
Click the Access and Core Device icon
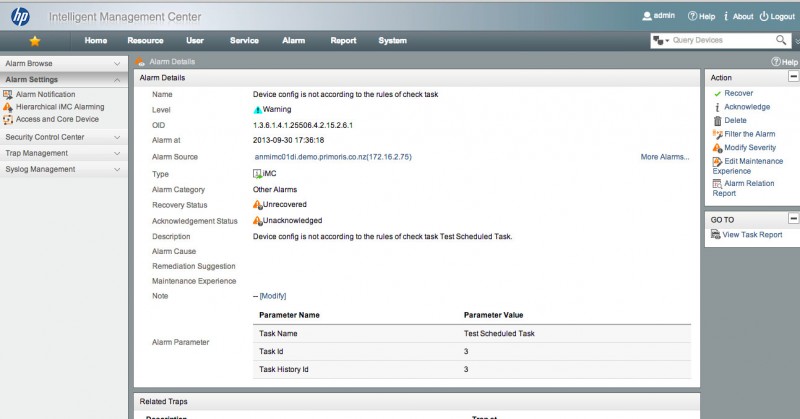[8, 119]
